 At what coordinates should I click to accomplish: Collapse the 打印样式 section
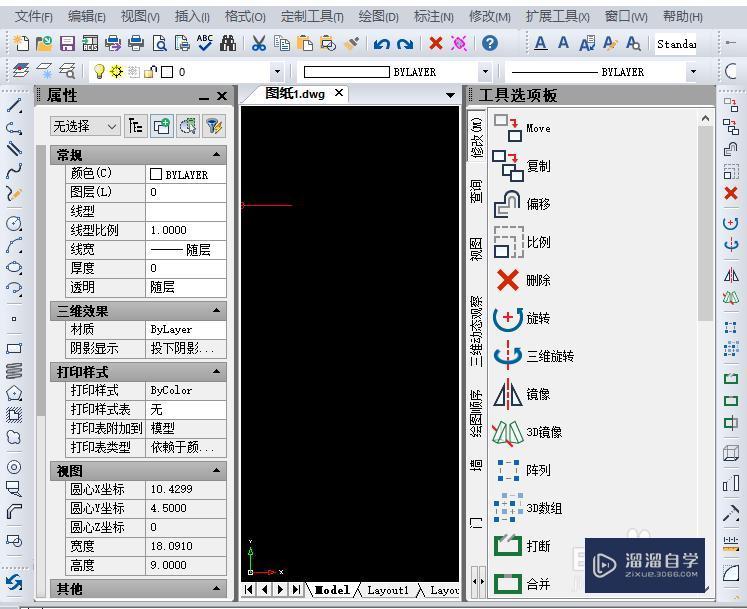217,371
